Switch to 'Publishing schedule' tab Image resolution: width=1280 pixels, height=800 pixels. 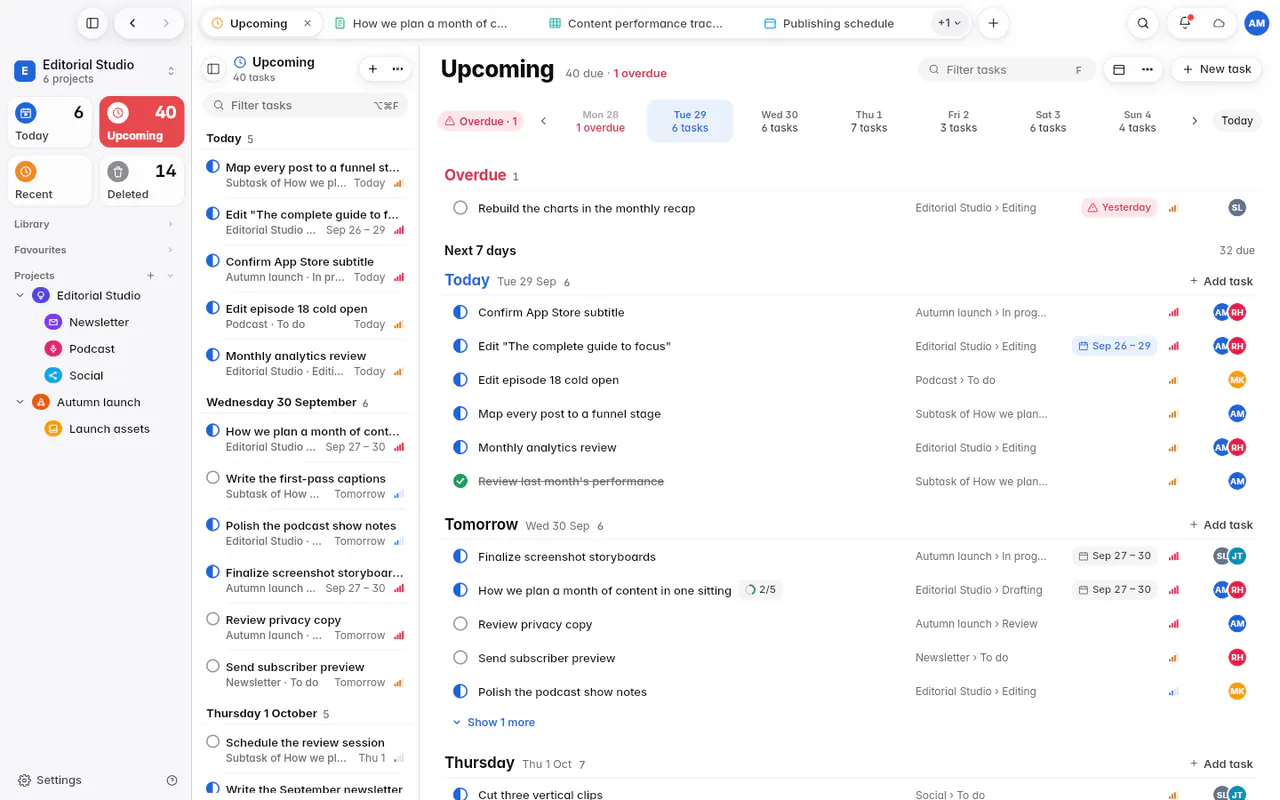[x=829, y=23]
